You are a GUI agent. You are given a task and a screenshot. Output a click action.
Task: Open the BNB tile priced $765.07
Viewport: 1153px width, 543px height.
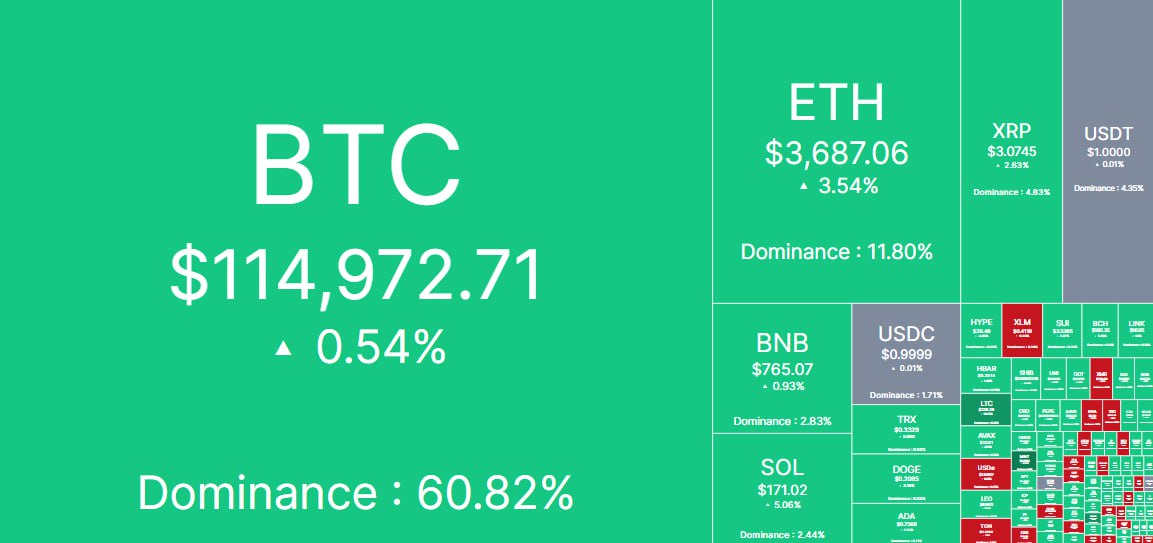coord(782,368)
